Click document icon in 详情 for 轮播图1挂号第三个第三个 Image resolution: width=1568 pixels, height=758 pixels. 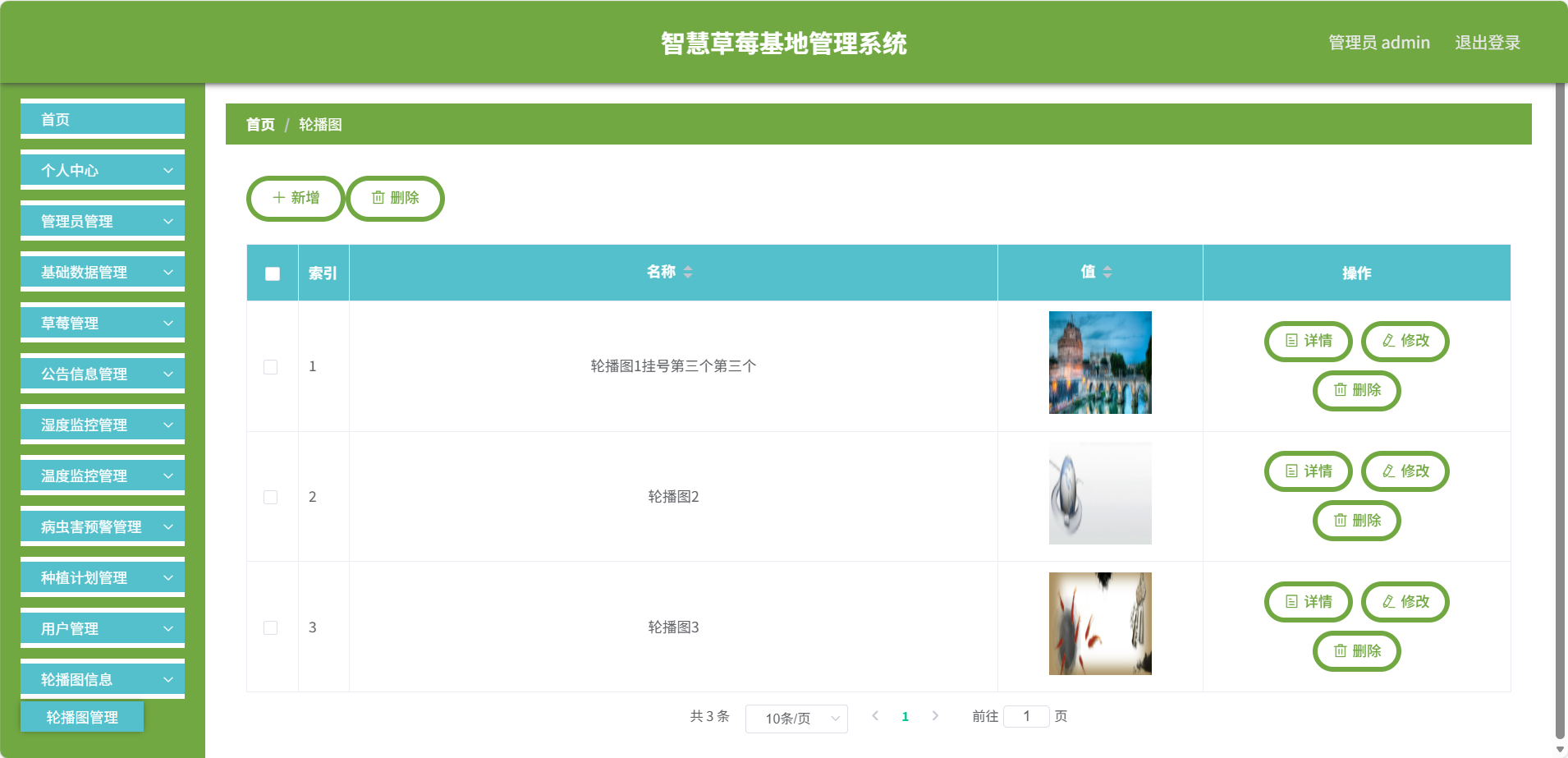[x=1292, y=341]
